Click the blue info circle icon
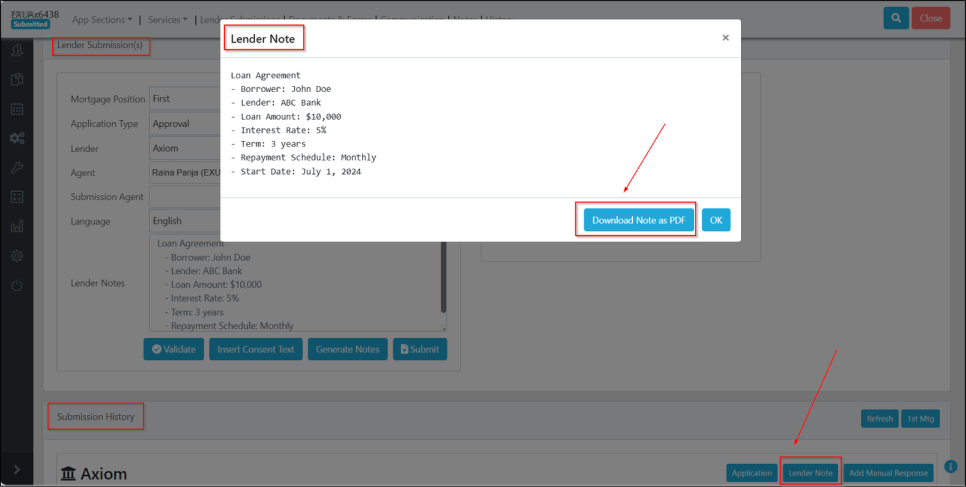966x487 pixels. pos(950,466)
